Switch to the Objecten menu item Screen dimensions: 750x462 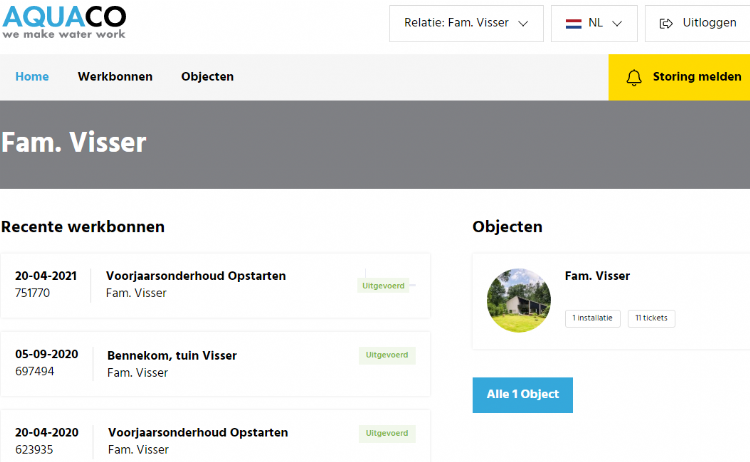(207, 77)
